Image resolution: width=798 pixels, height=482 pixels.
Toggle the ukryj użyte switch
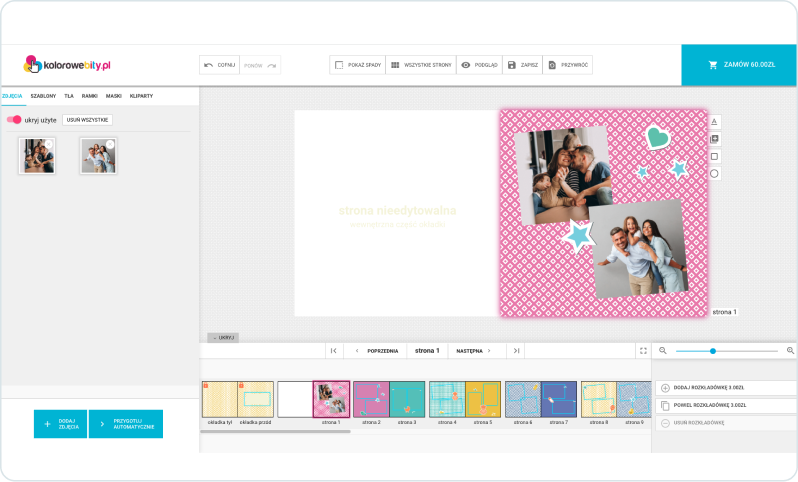[14, 120]
